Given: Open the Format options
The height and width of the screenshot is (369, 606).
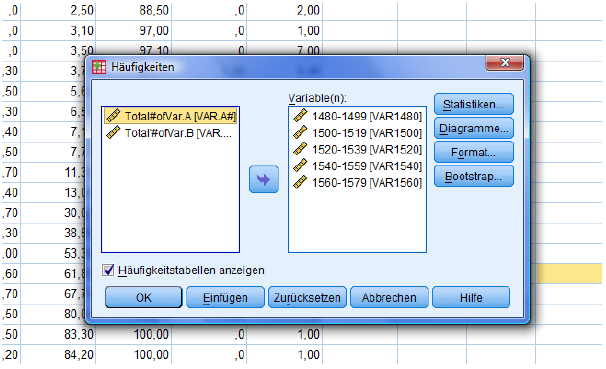Looking at the screenshot, I should (x=473, y=152).
